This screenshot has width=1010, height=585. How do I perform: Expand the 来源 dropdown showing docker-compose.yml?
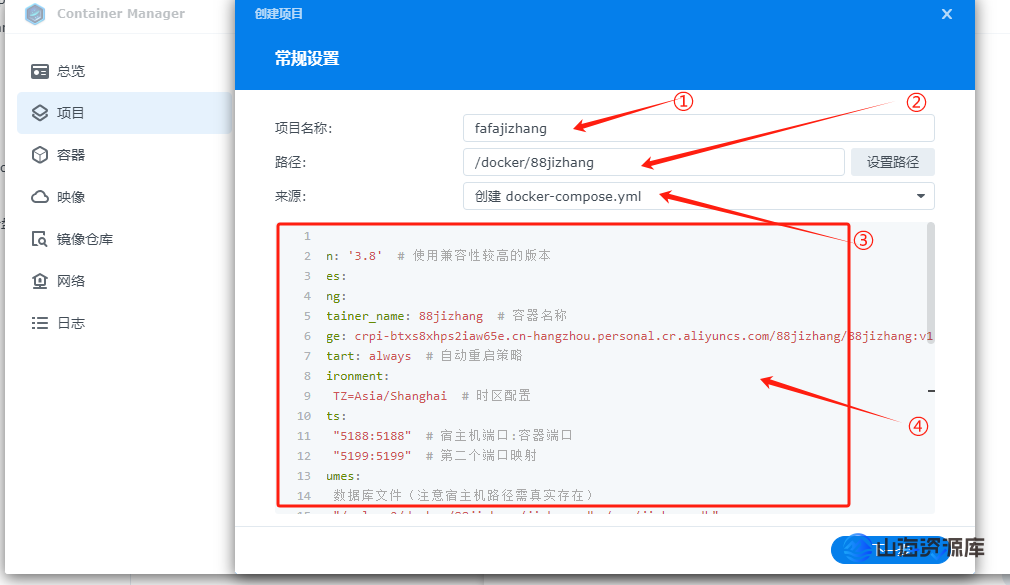(x=698, y=196)
